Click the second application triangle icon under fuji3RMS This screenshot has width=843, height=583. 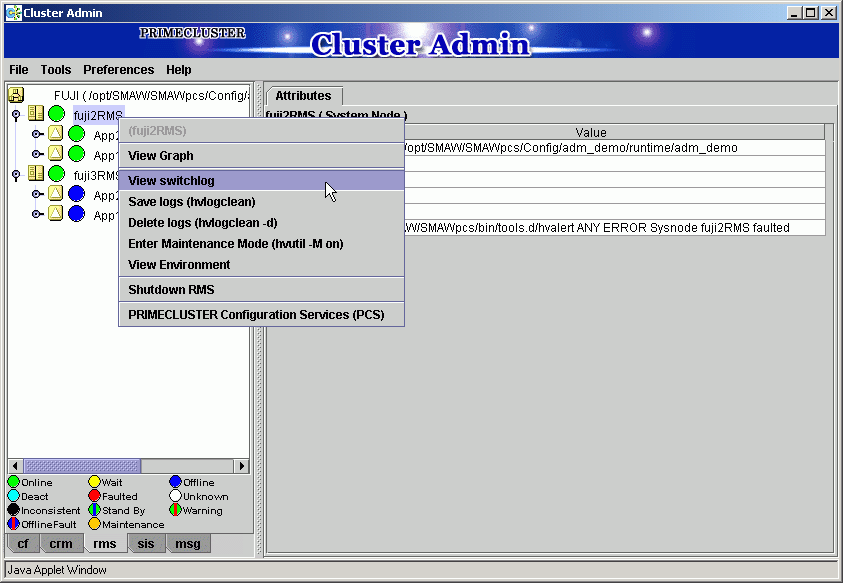pyautogui.click(x=55, y=213)
